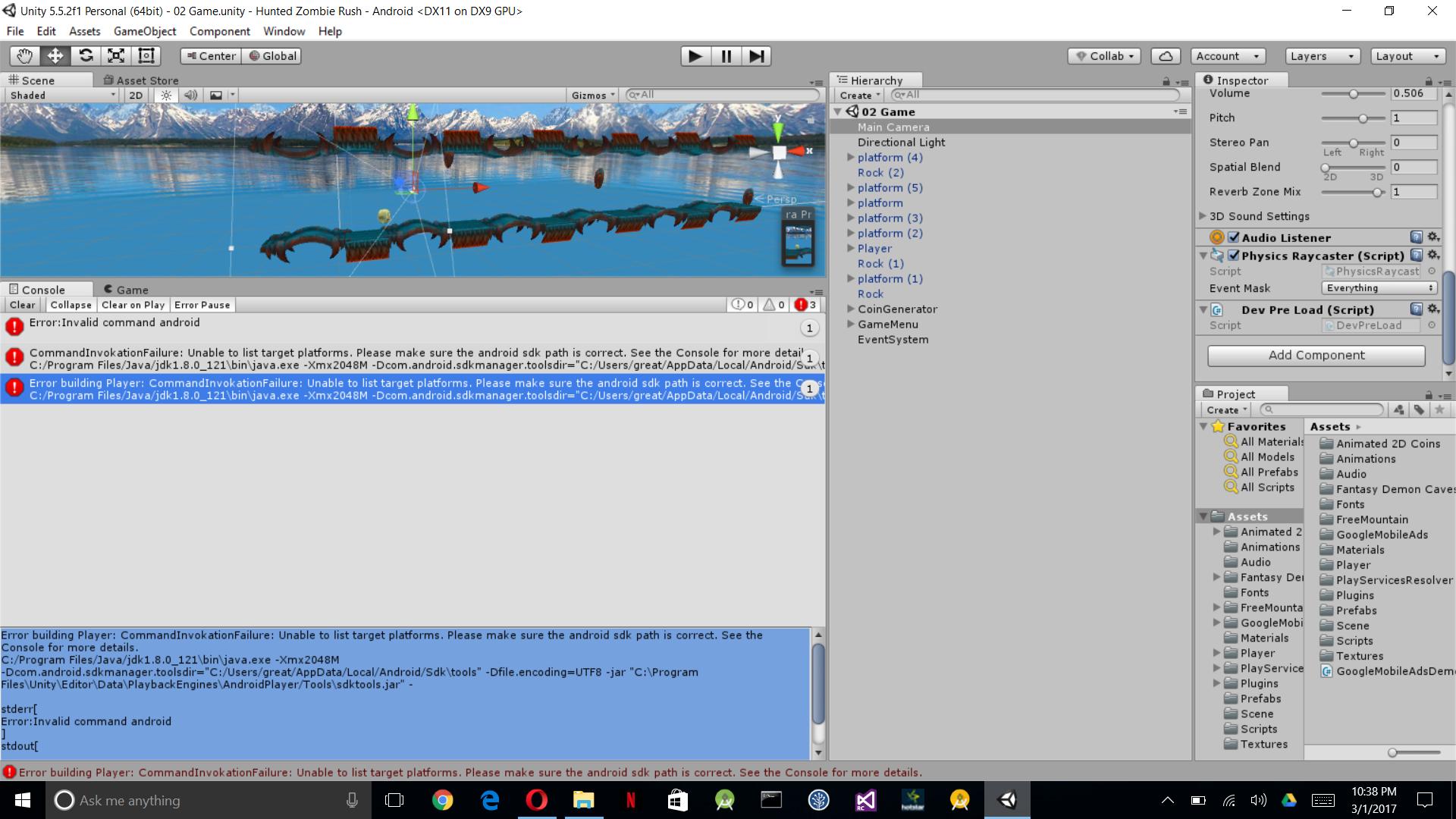
Task: Expand platform (4) in Hierarchy
Action: 850,158
